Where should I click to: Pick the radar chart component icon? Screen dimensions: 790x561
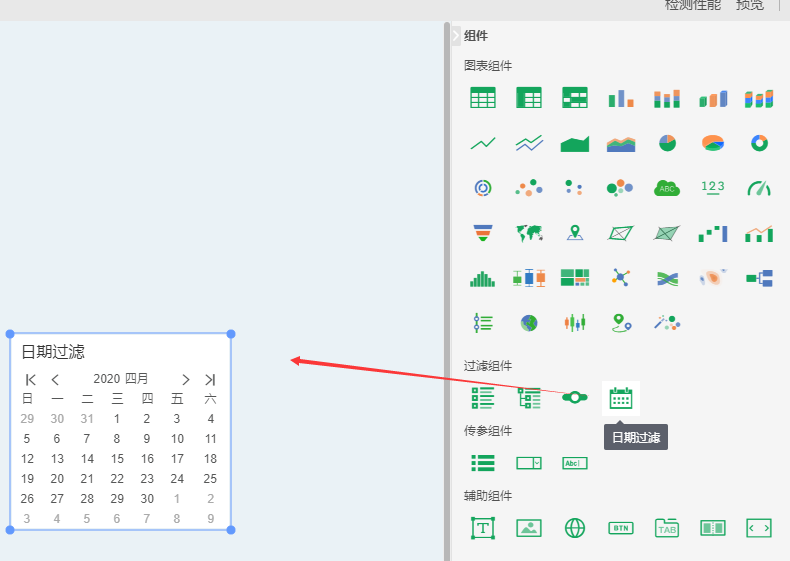click(621, 233)
